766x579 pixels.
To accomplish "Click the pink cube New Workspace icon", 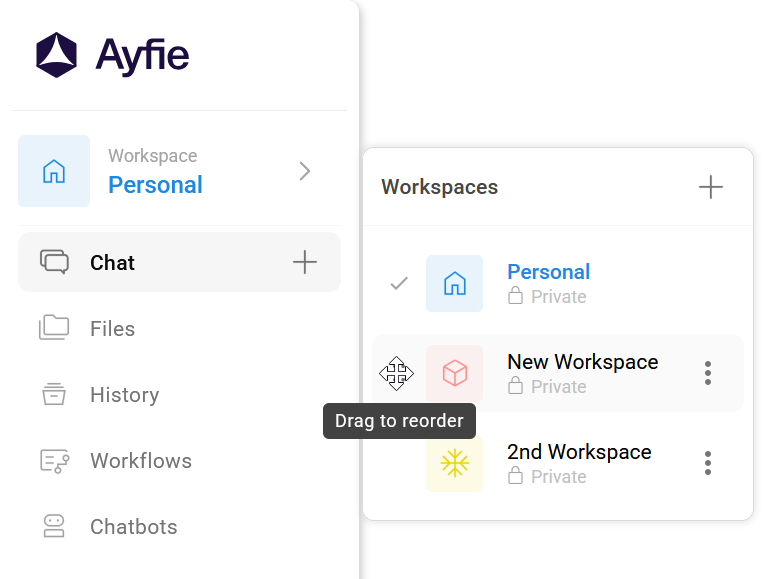I will pos(455,373).
